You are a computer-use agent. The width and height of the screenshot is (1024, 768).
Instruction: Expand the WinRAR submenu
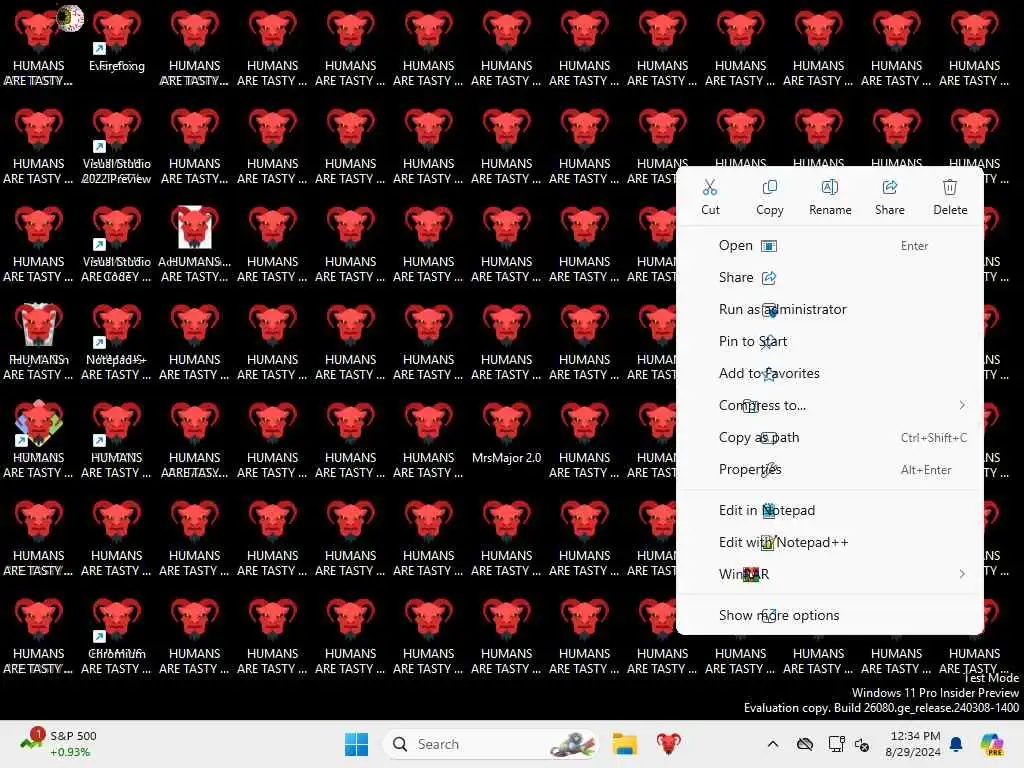click(x=829, y=574)
